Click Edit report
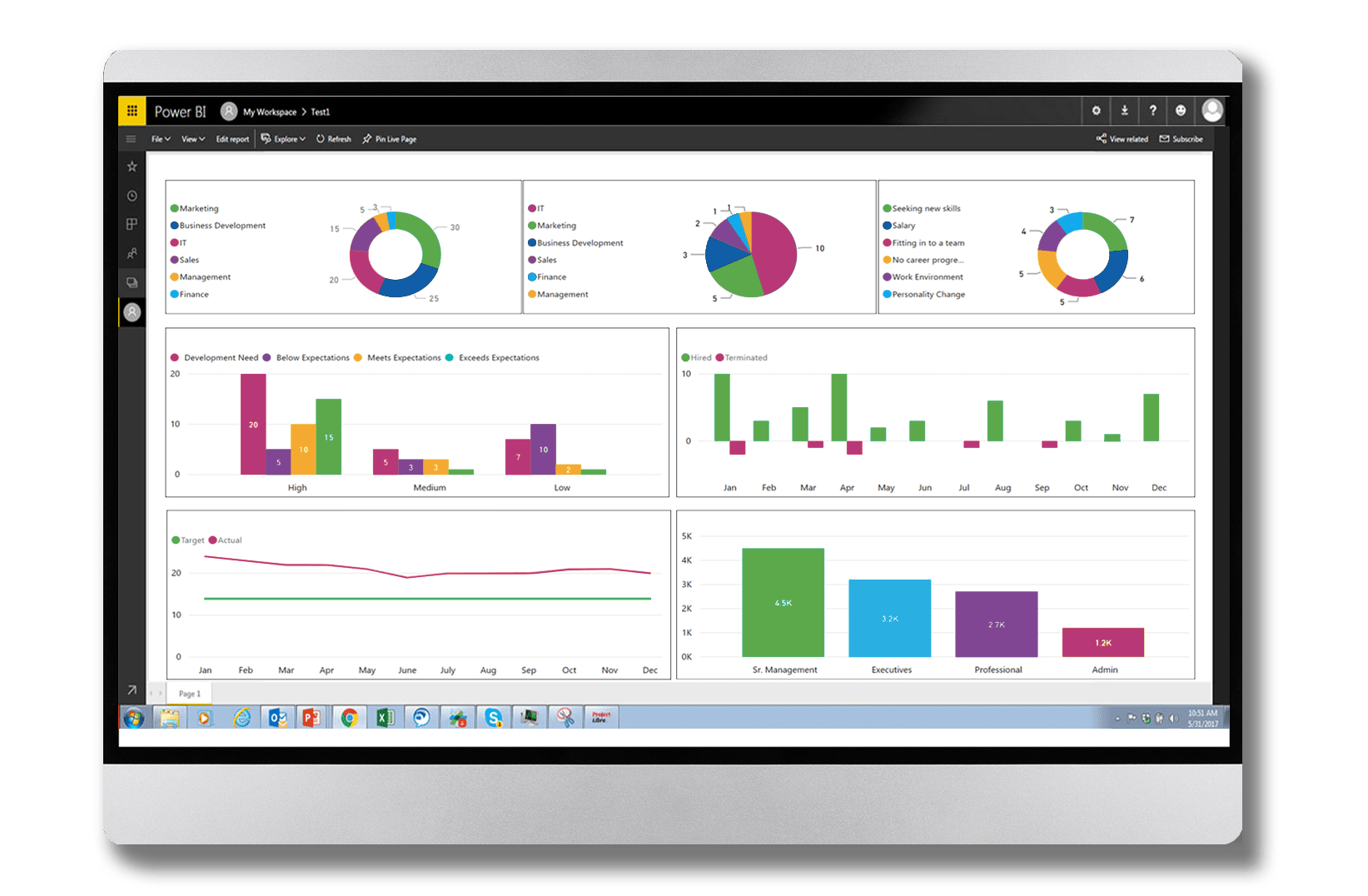Image resolution: width=1368 pixels, height=896 pixels. (x=232, y=139)
